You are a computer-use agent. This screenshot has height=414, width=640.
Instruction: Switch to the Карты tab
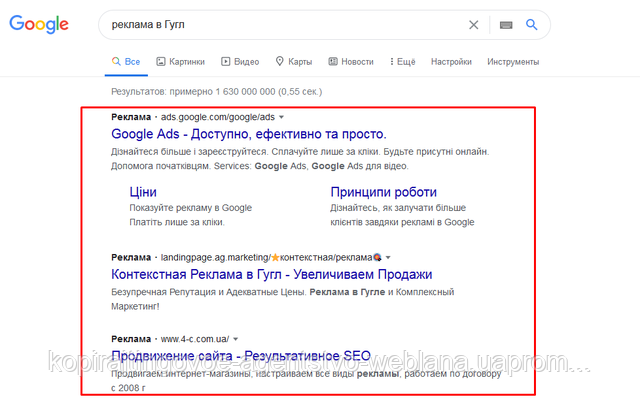pos(294,62)
